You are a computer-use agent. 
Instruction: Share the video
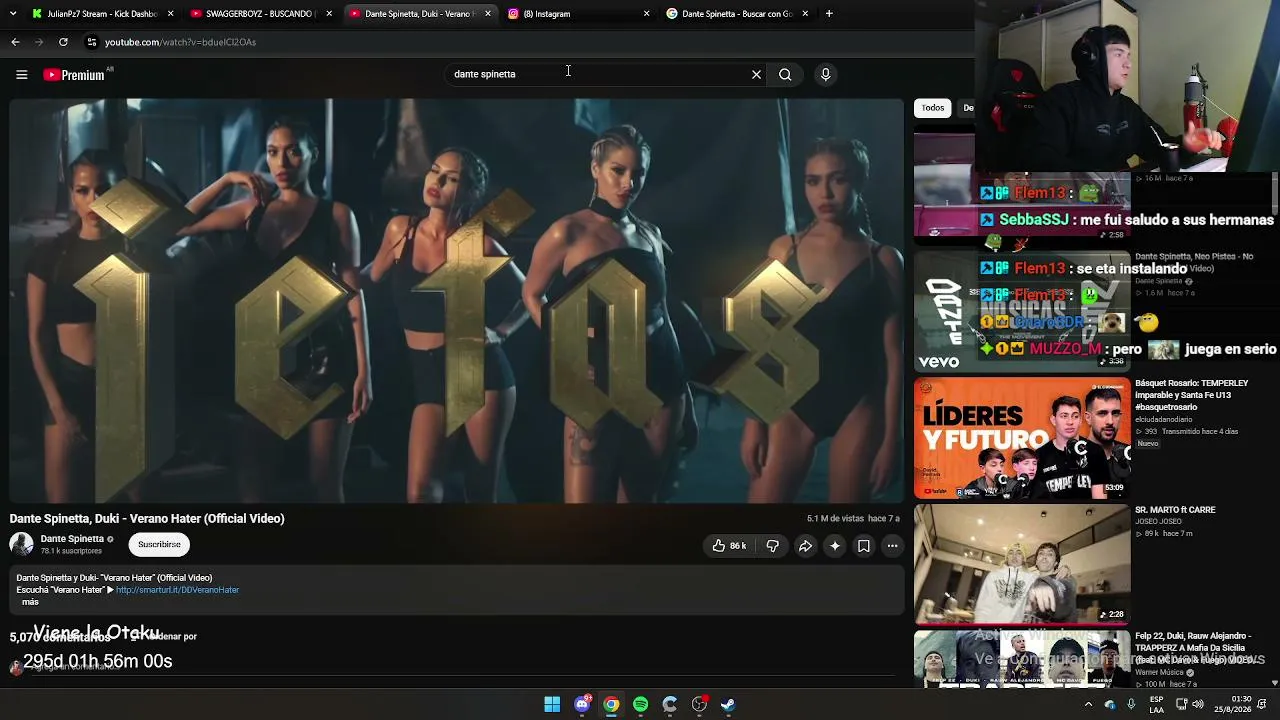pos(805,546)
